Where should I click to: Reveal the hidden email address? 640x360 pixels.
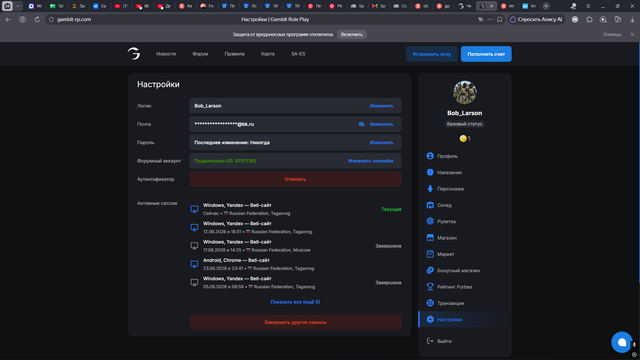(361, 124)
